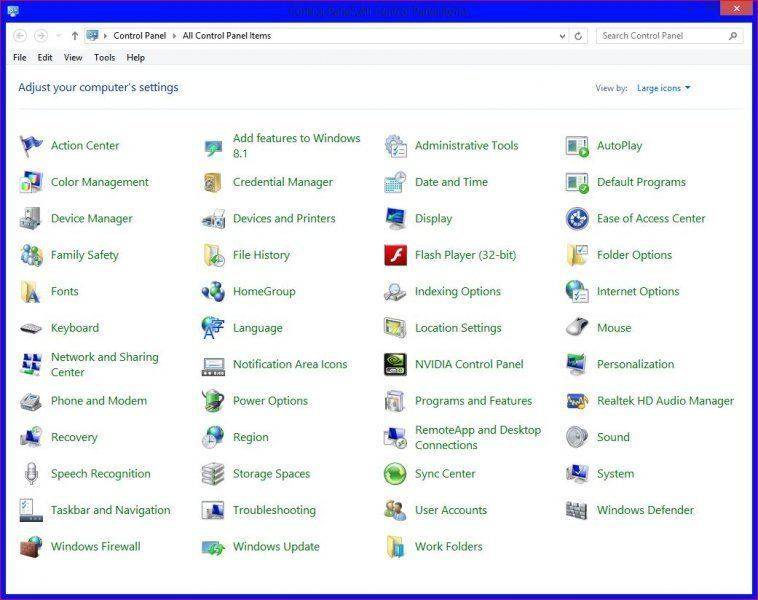The width and height of the screenshot is (758, 600).
Task: Open the Troubleshooting link
Action: click(274, 510)
